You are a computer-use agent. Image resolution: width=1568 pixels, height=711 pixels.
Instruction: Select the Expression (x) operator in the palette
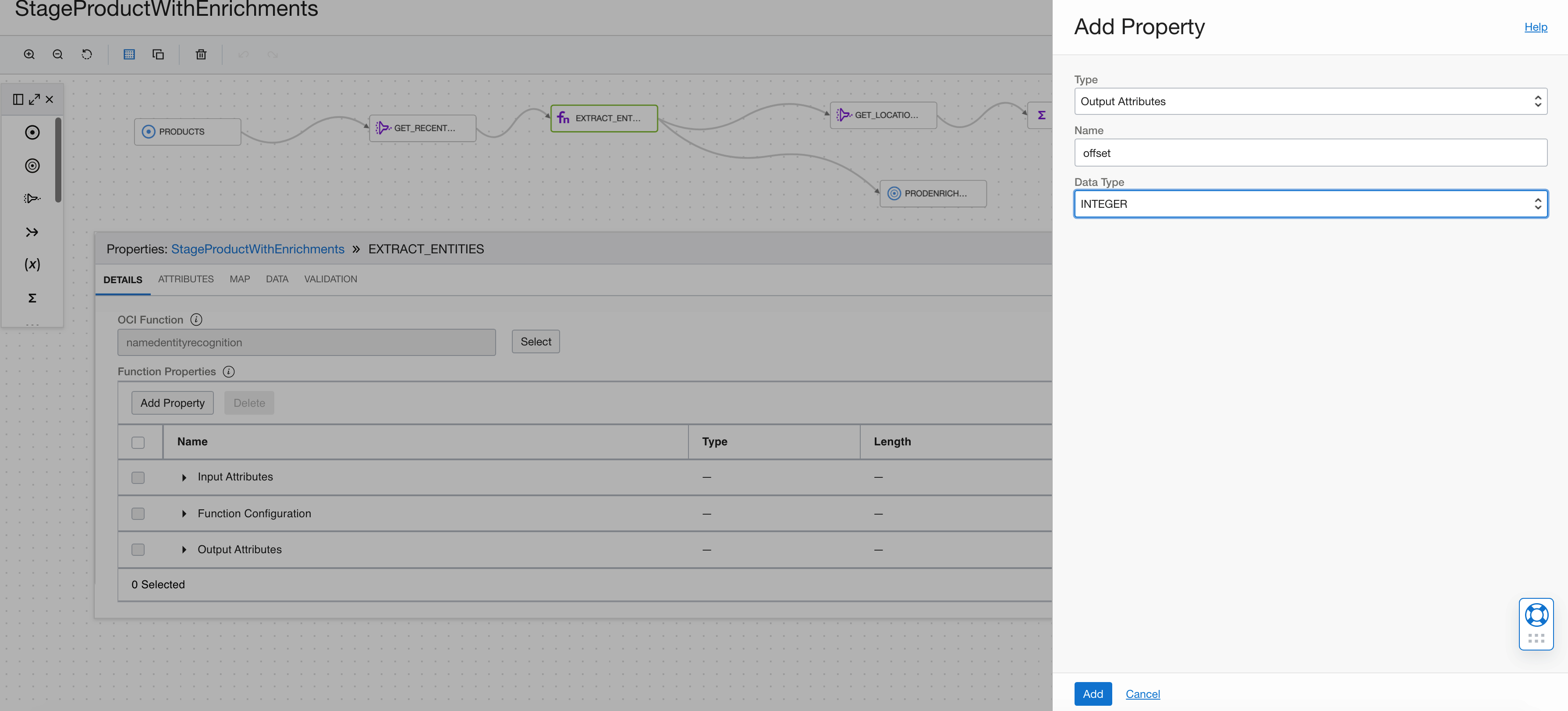pyautogui.click(x=32, y=264)
